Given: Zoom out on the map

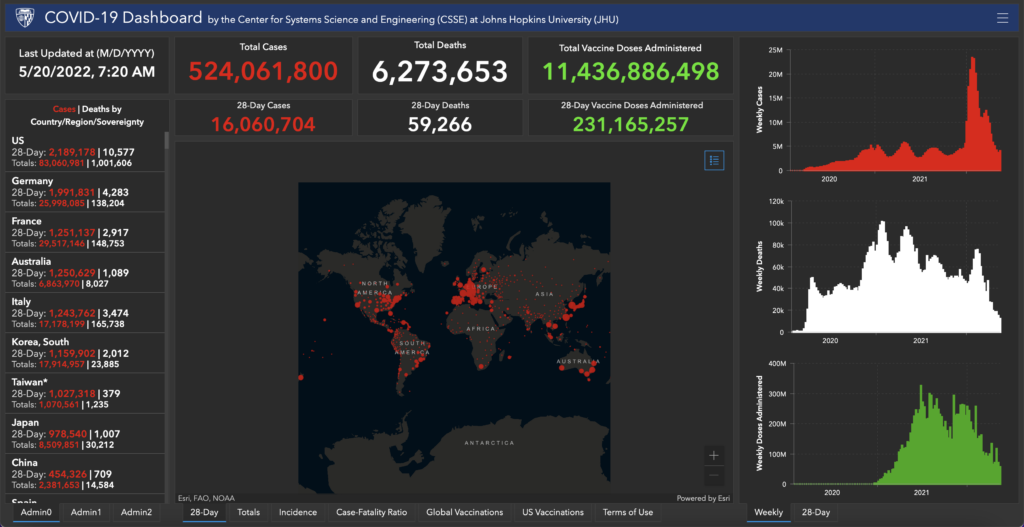Looking at the screenshot, I should tap(713, 476).
